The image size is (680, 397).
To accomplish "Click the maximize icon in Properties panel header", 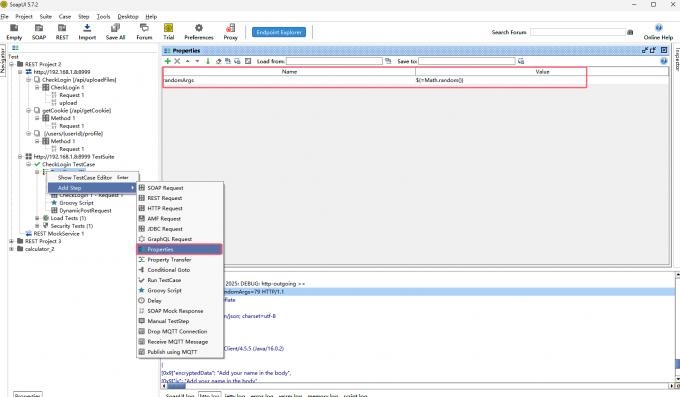I will click(x=664, y=50).
